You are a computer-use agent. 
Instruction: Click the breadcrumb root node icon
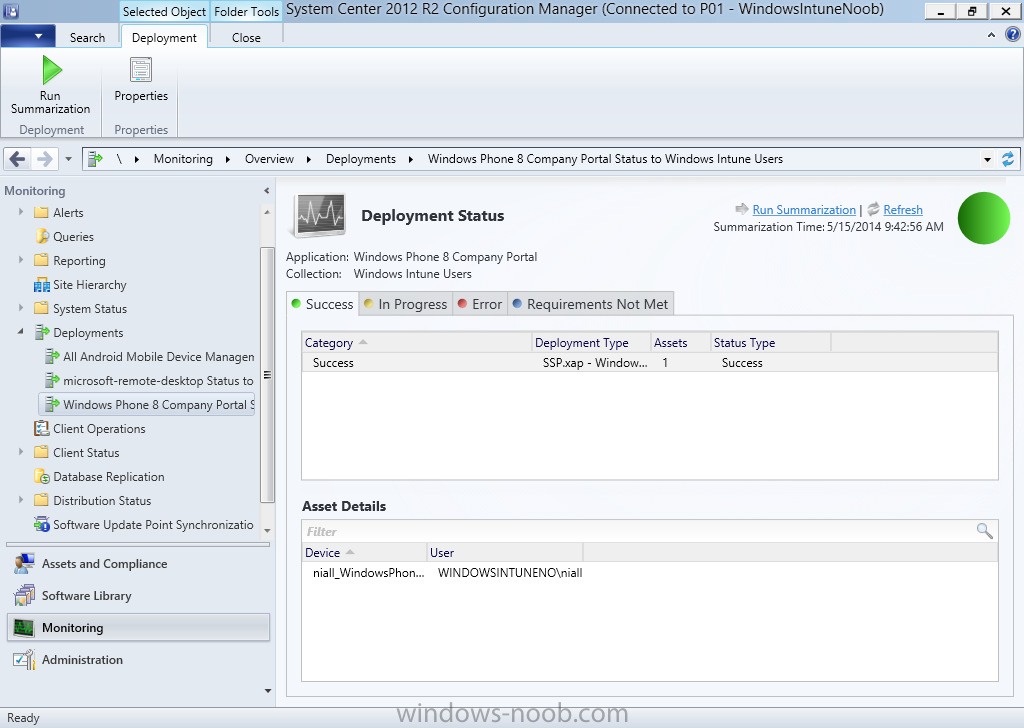96,159
